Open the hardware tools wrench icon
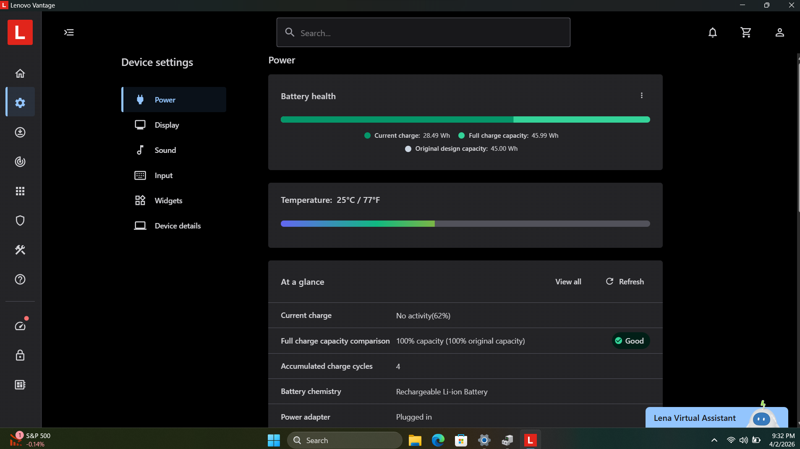The height and width of the screenshot is (449, 800). (x=20, y=250)
